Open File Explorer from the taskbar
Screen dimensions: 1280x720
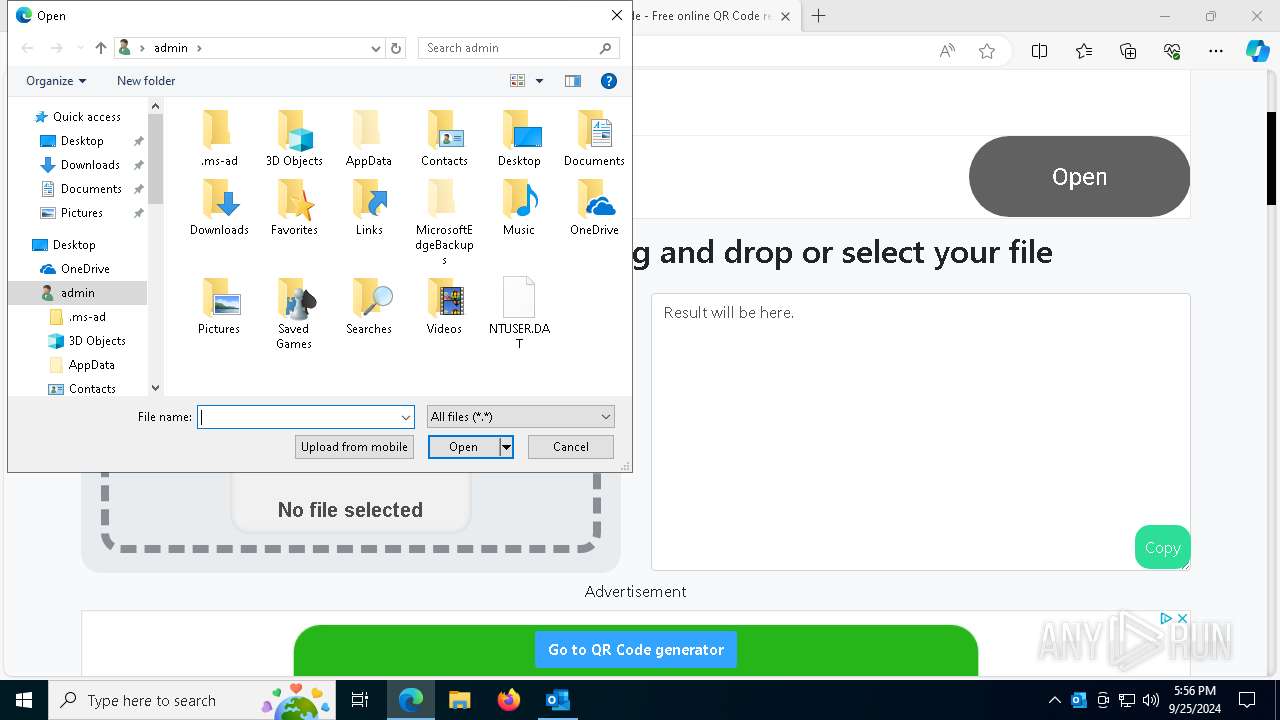[460, 700]
